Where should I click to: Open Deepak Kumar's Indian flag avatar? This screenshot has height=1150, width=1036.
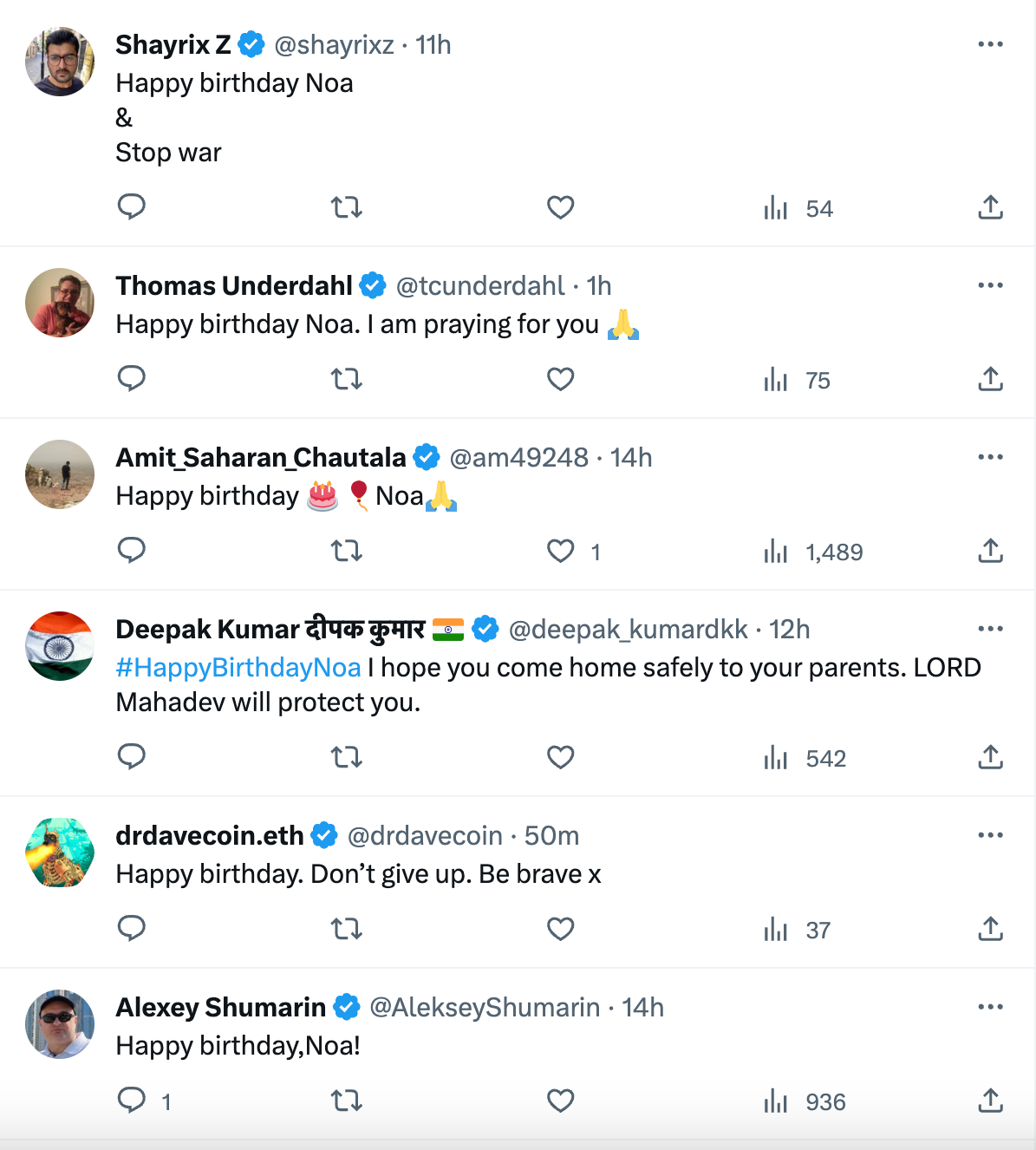[60, 646]
